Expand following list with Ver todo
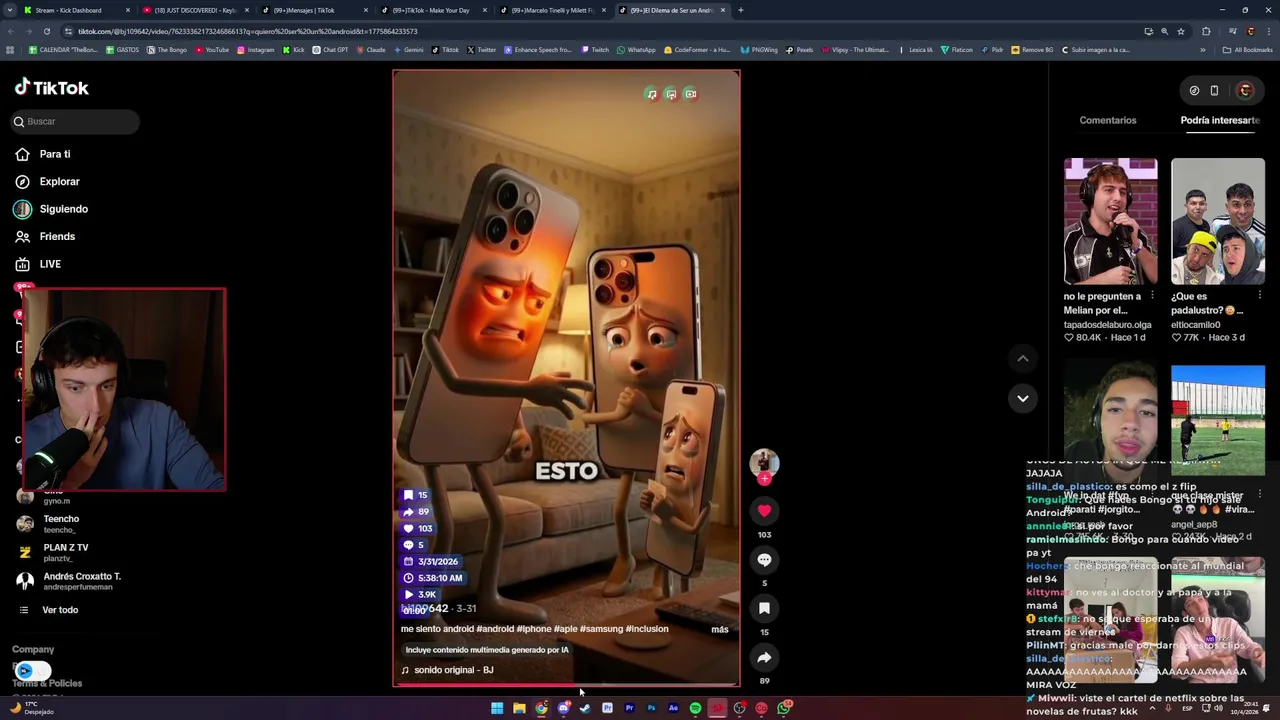 point(60,610)
